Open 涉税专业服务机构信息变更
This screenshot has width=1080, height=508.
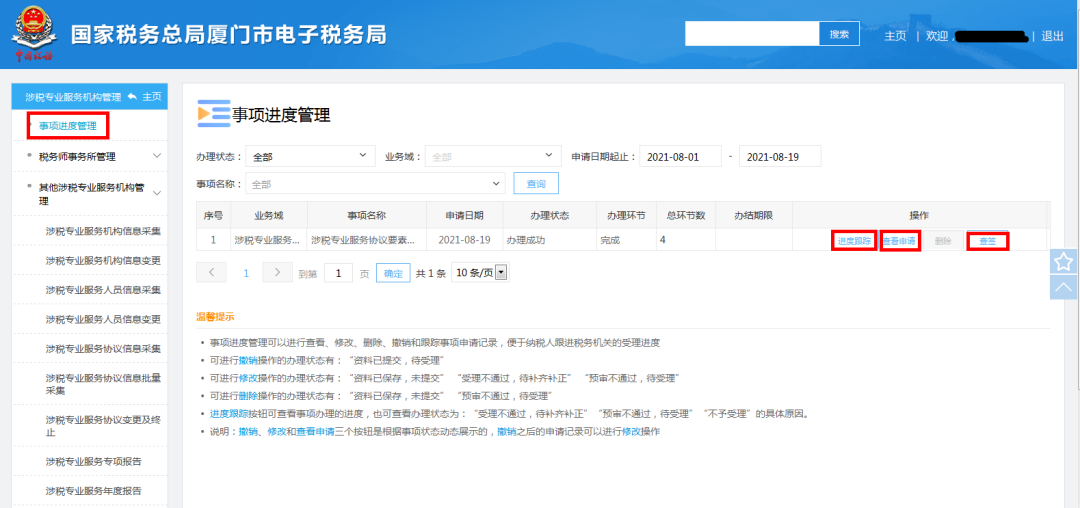click(103, 260)
